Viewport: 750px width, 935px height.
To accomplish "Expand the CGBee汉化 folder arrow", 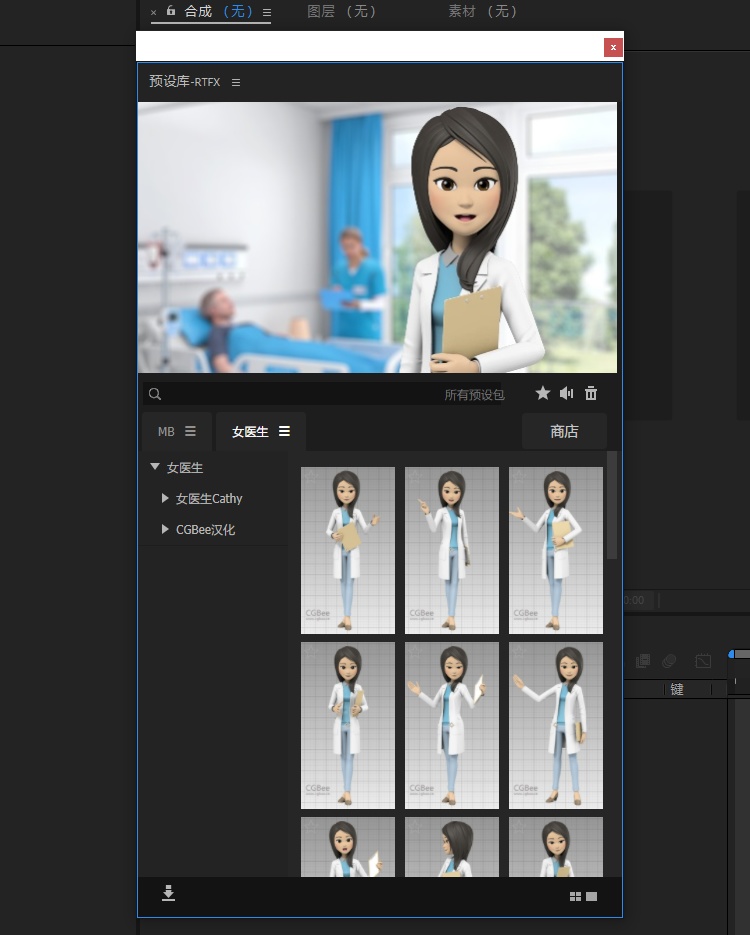I will 165,529.
